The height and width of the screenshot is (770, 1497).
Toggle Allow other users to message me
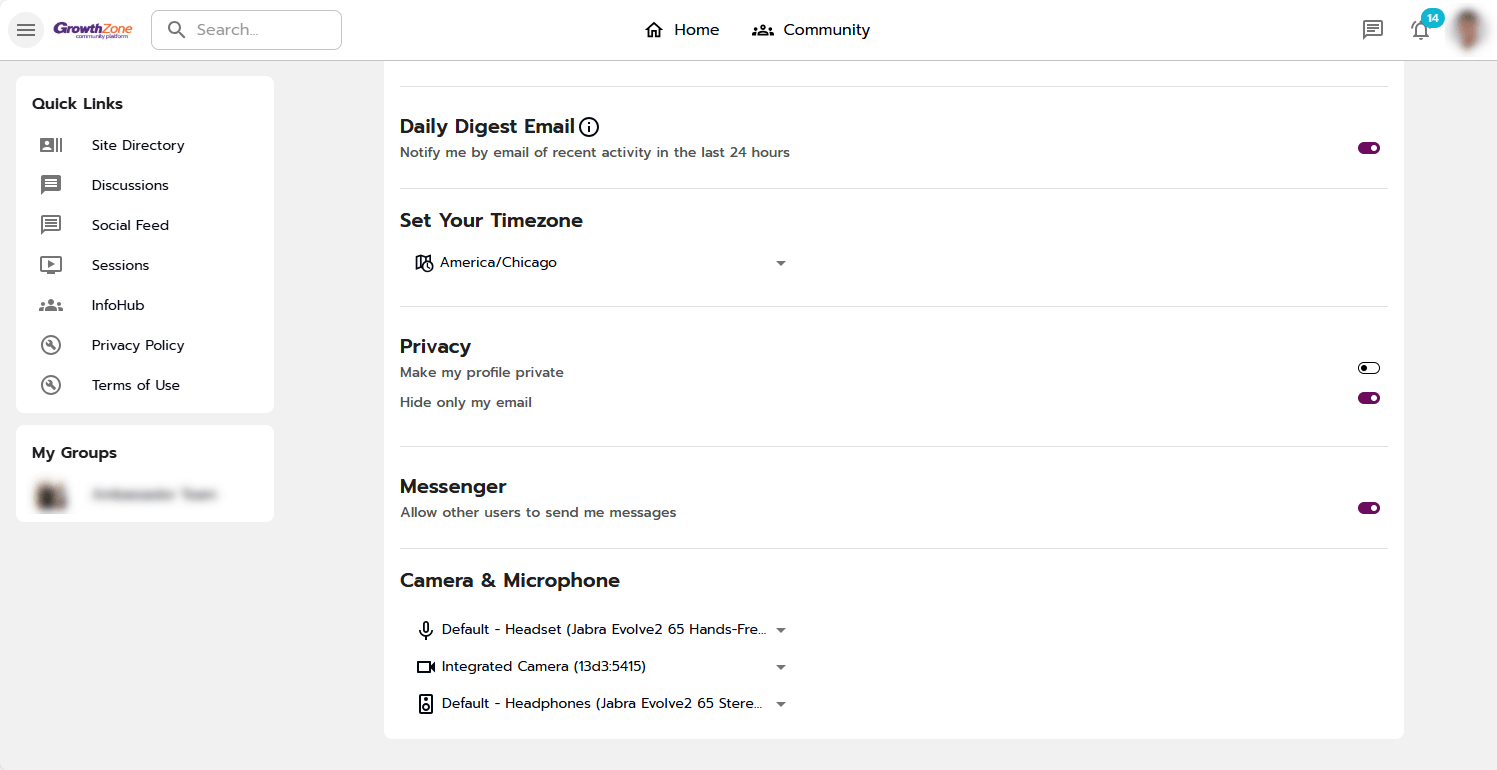tap(1368, 508)
